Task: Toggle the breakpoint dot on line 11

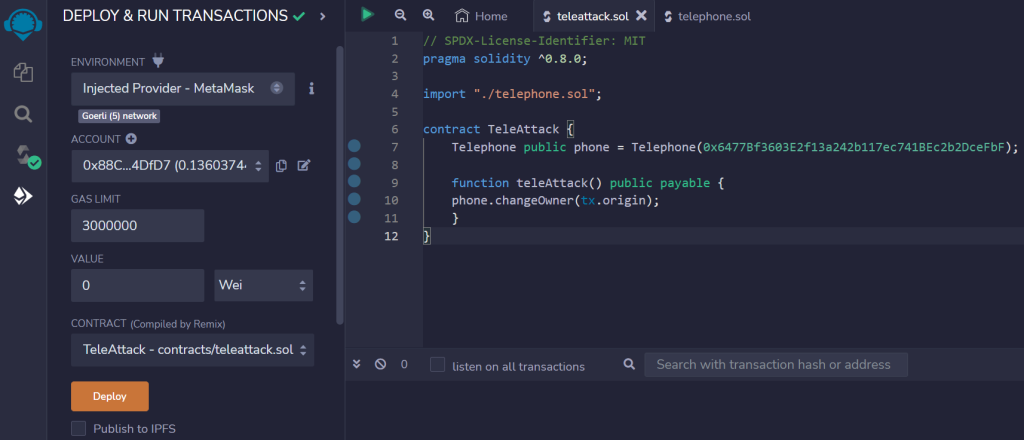Action: [355, 217]
